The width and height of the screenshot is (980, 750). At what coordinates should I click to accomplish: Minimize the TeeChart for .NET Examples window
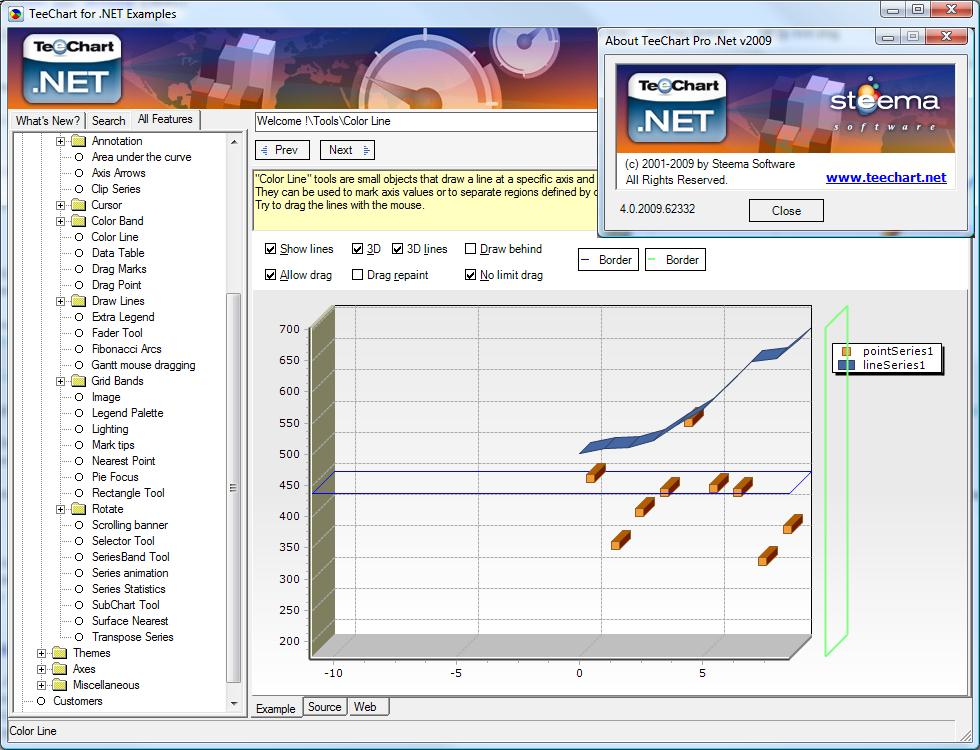[x=892, y=9]
